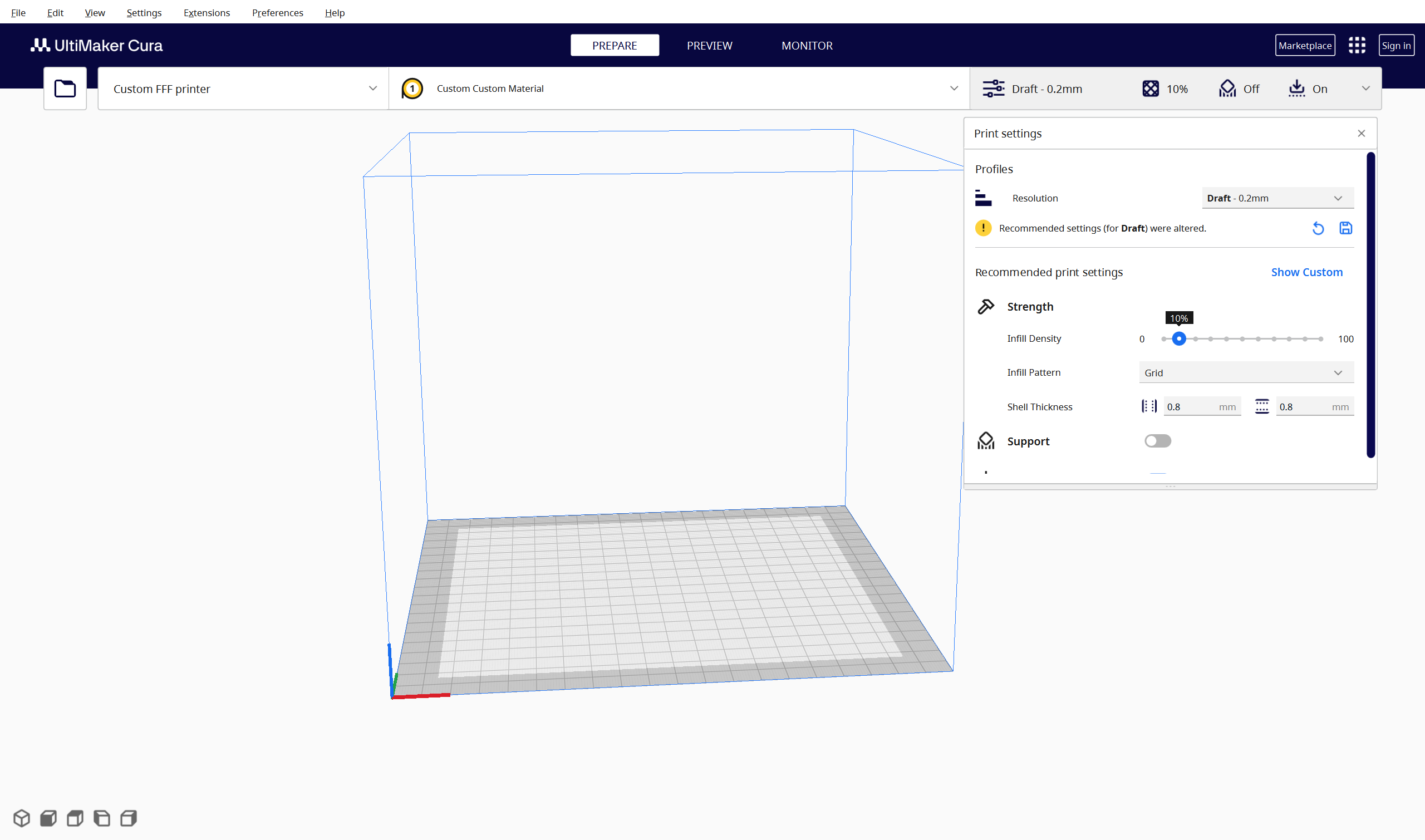The width and height of the screenshot is (1425, 840).
Task: Switch to the PREVIEW tab
Action: point(709,45)
